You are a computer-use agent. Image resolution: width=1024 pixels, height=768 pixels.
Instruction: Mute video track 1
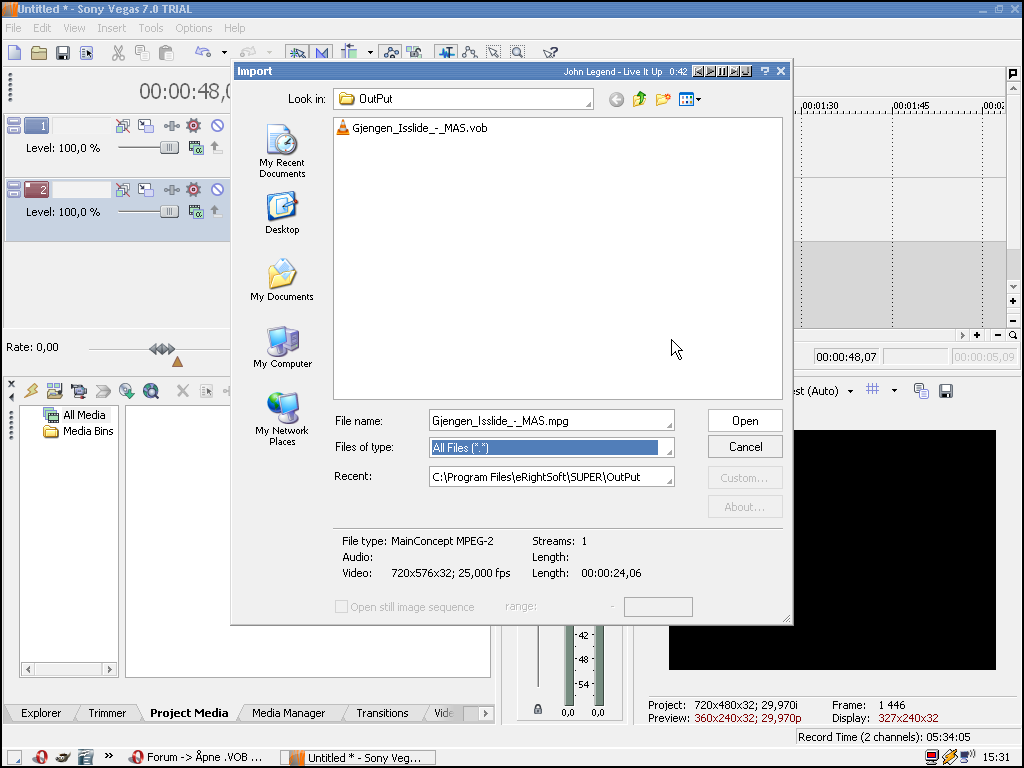[217, 125]
